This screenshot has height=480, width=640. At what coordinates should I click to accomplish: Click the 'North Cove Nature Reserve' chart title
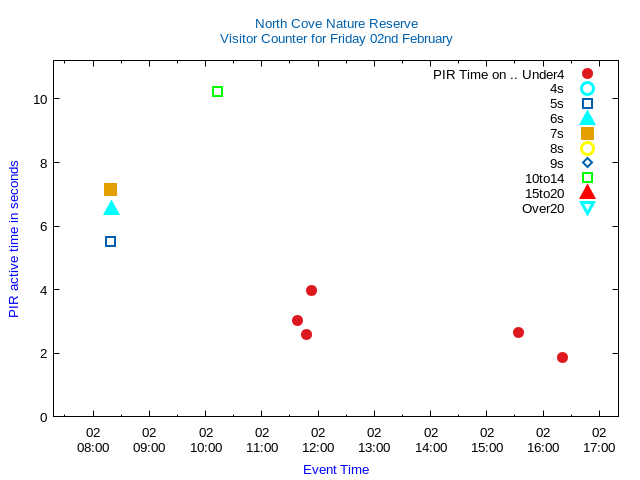pos(336,24)
